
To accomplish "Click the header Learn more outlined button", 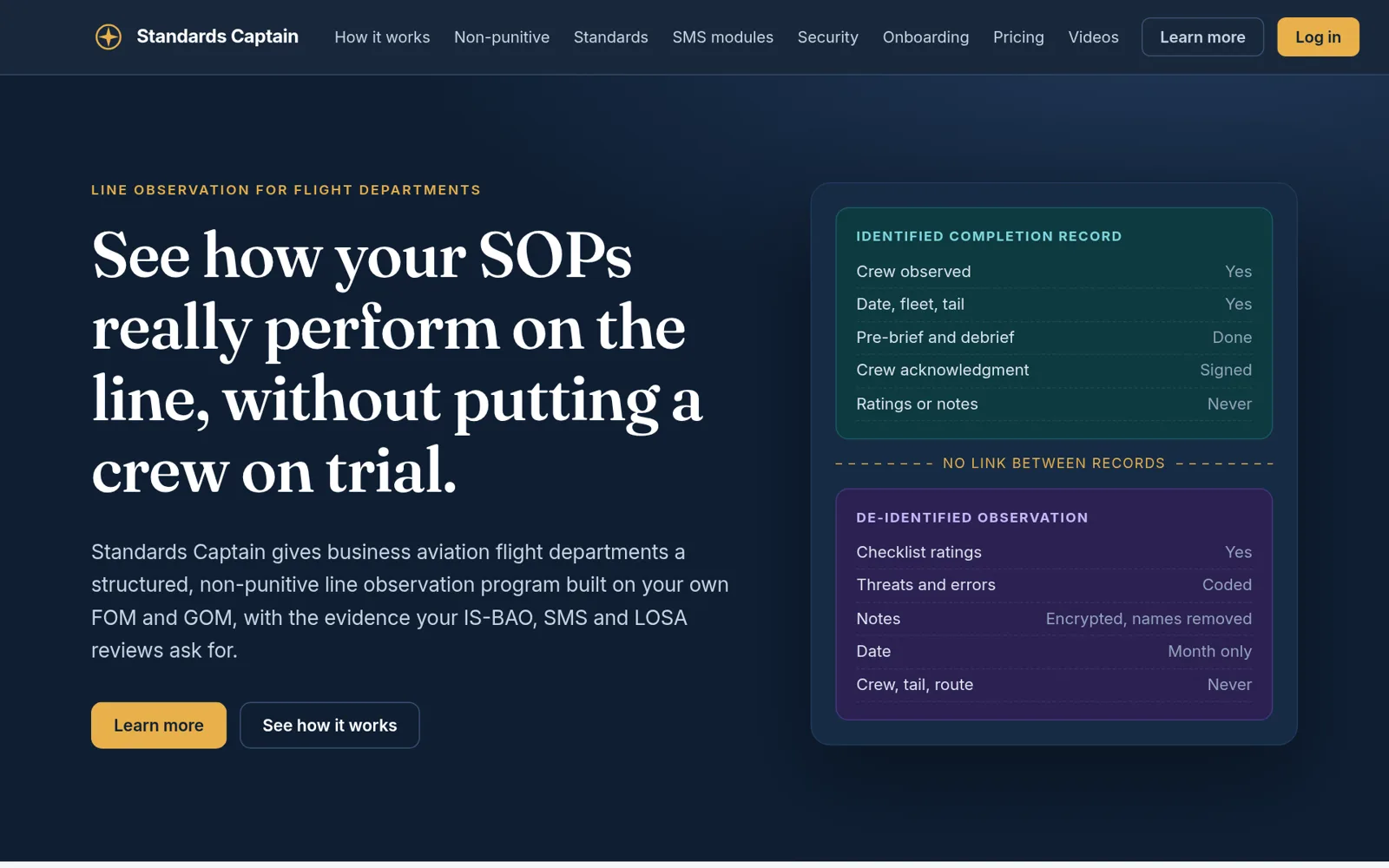I will pos(1202,37).
